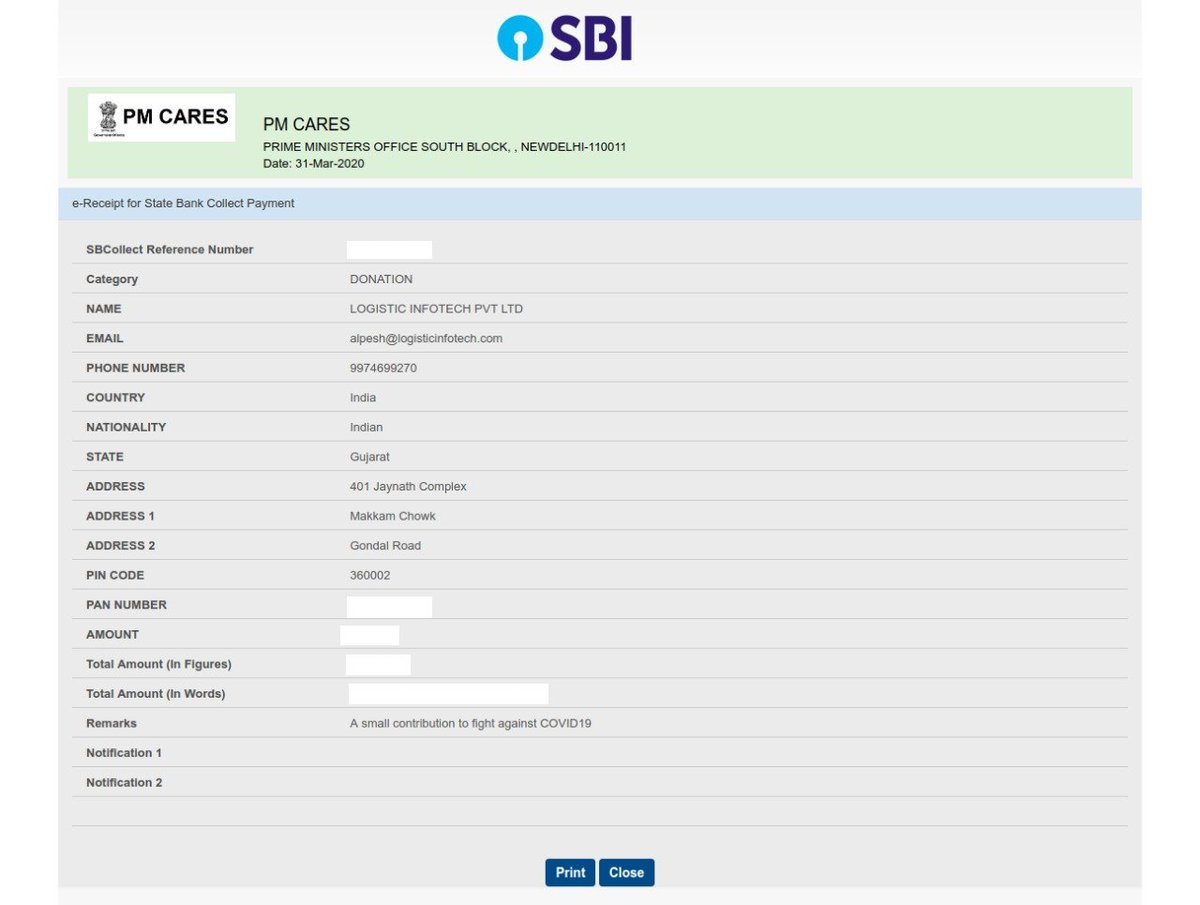The image size is (1200, 905).
Task: Click the SBCollect Reference Number label
Action: 170,249
